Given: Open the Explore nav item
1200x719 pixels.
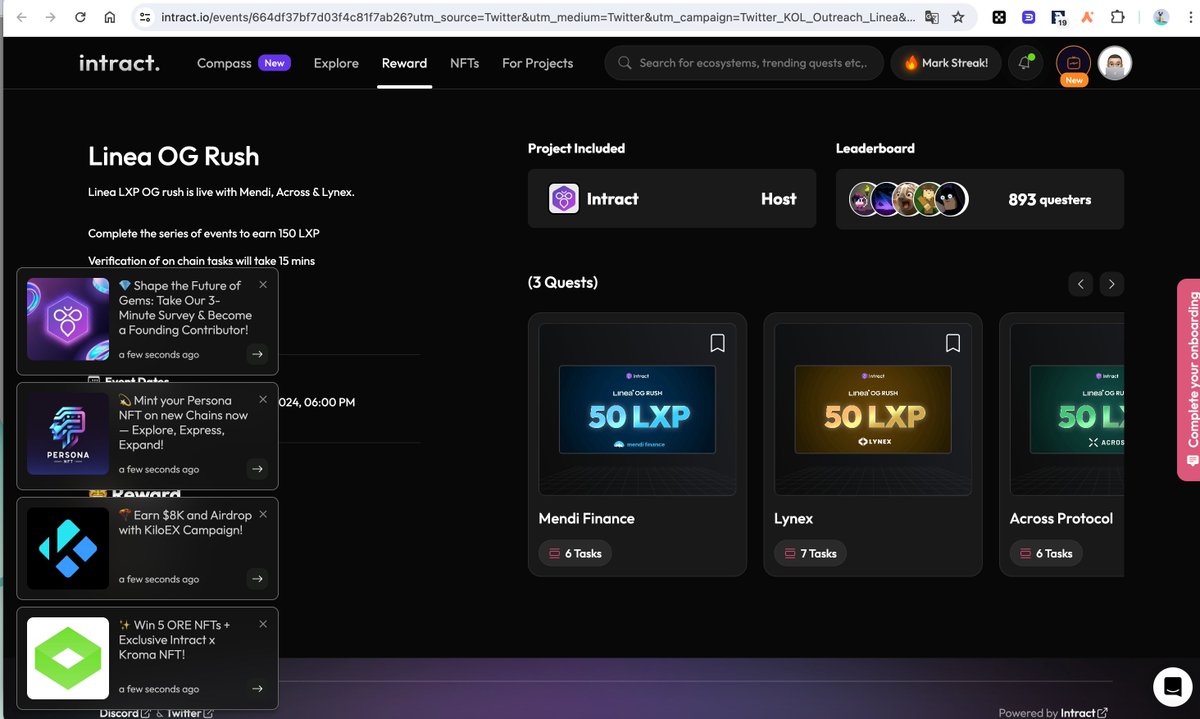Looking at the screenshot, I should [336, 63].
